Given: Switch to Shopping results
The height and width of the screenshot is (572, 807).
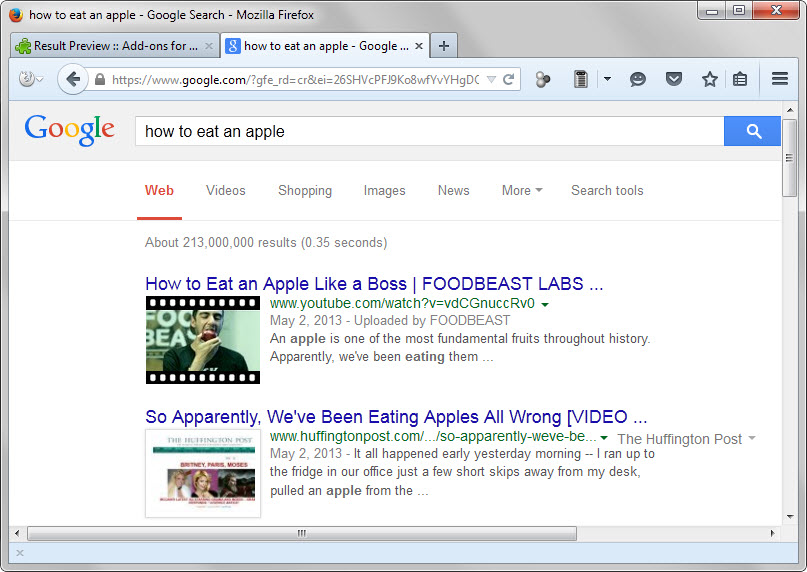Looking at the screenshot, I should click(x=305, y=190).
